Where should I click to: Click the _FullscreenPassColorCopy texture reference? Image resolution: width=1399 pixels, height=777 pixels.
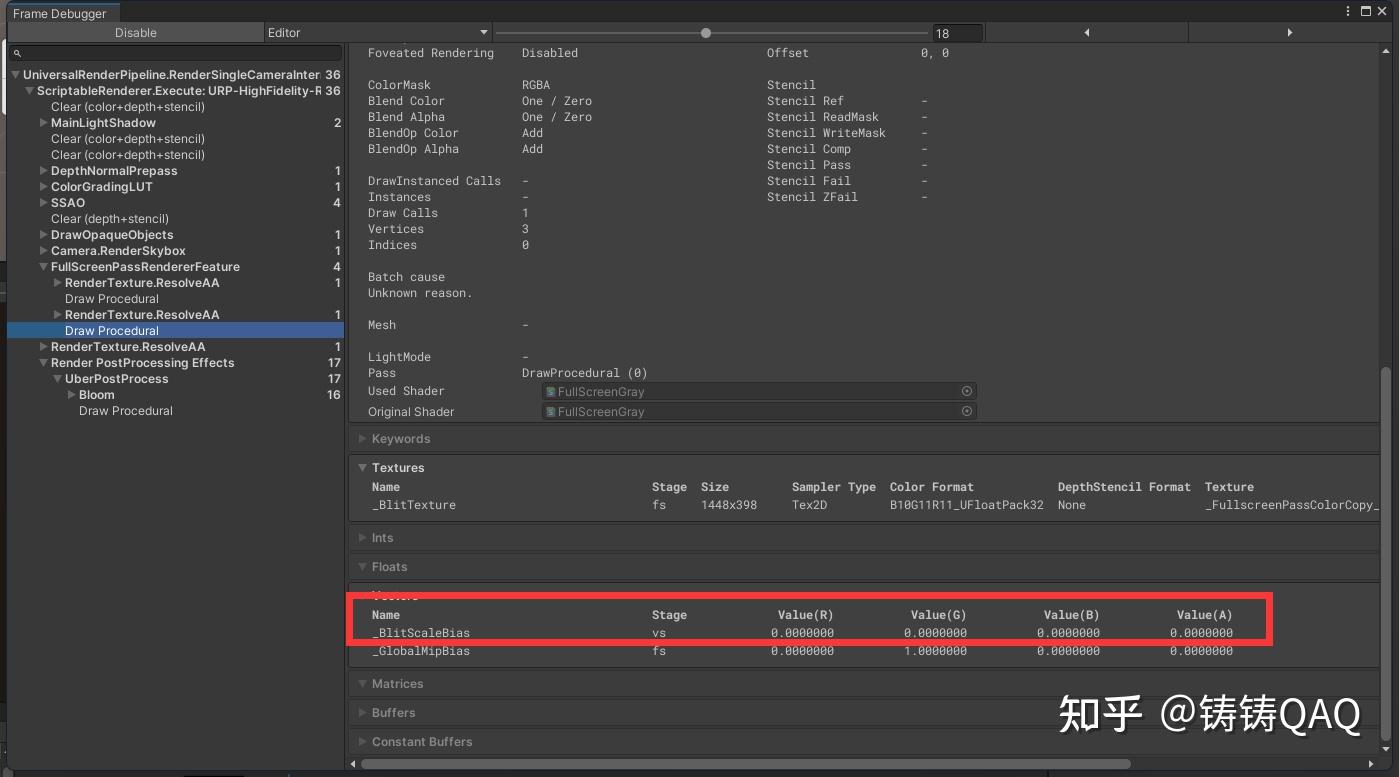click(1290, 505)
